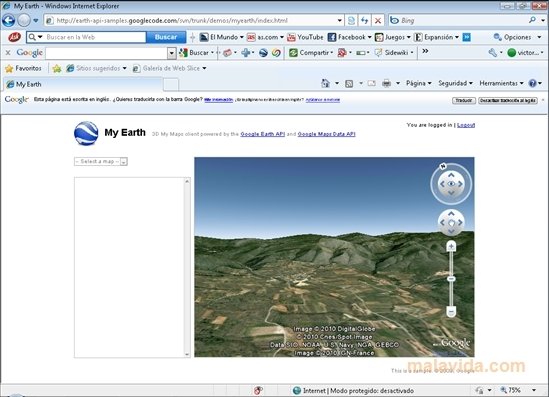Image resolution: width=549 pixels, height=397 pixels.
Task: Click the North N marker on the compass ring
Action: click(443, 166)
